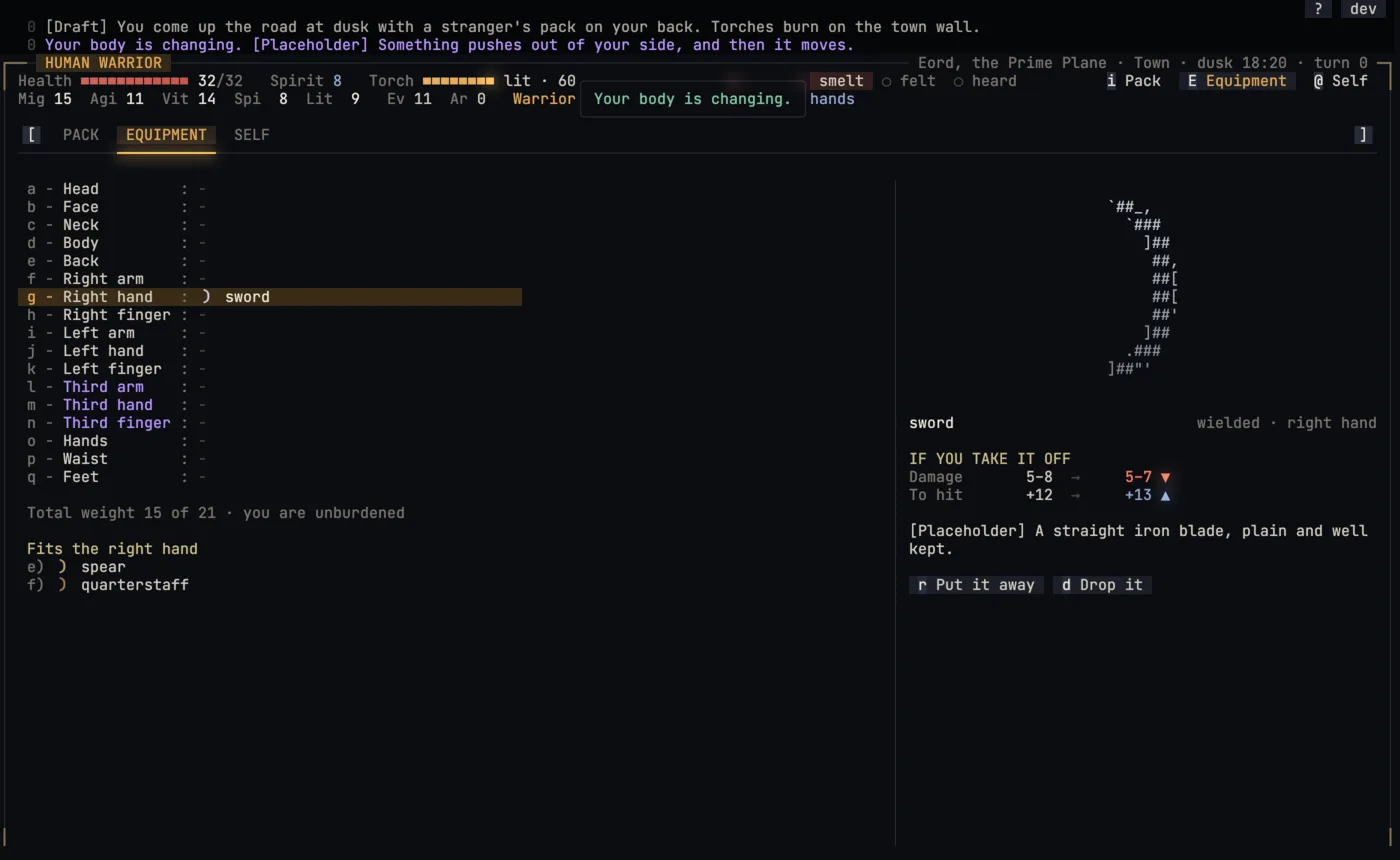Screen dimensions: 1400x860
Task: Switch to the PACK tab
Action: pyautogui.click(x=81, y=135)
